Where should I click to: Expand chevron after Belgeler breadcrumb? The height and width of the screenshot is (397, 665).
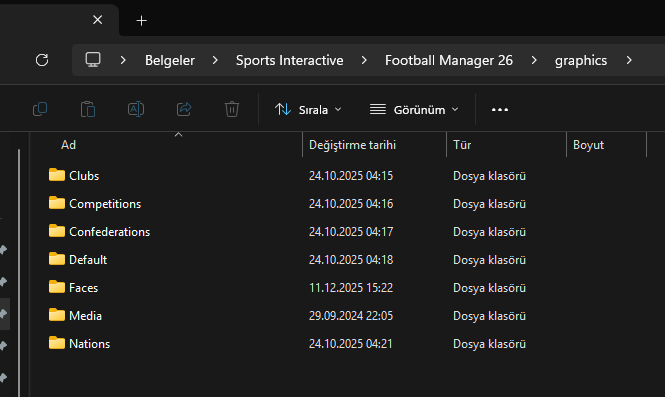(x=215, y=60)
